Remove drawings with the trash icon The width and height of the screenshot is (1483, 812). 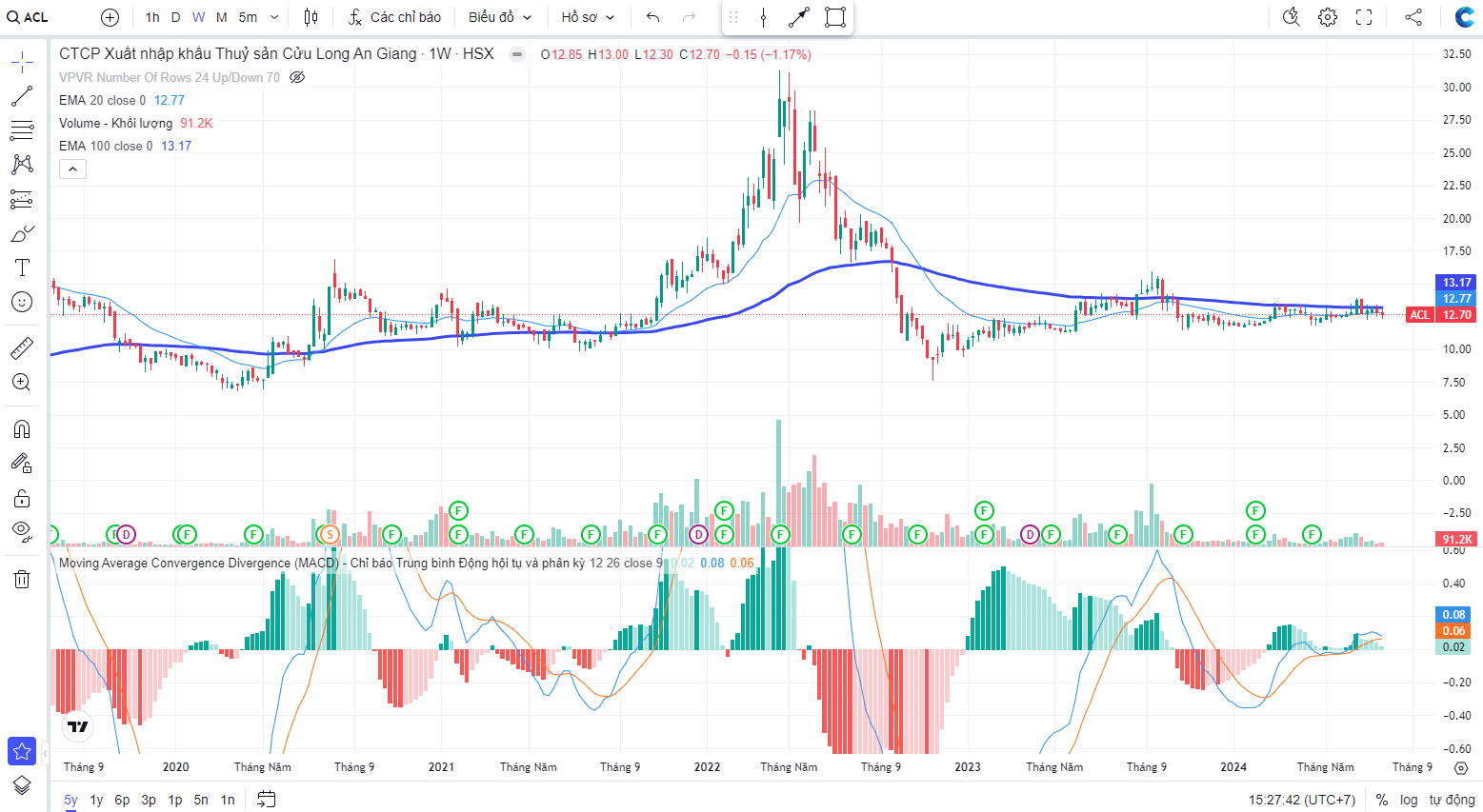pos(22,579)
